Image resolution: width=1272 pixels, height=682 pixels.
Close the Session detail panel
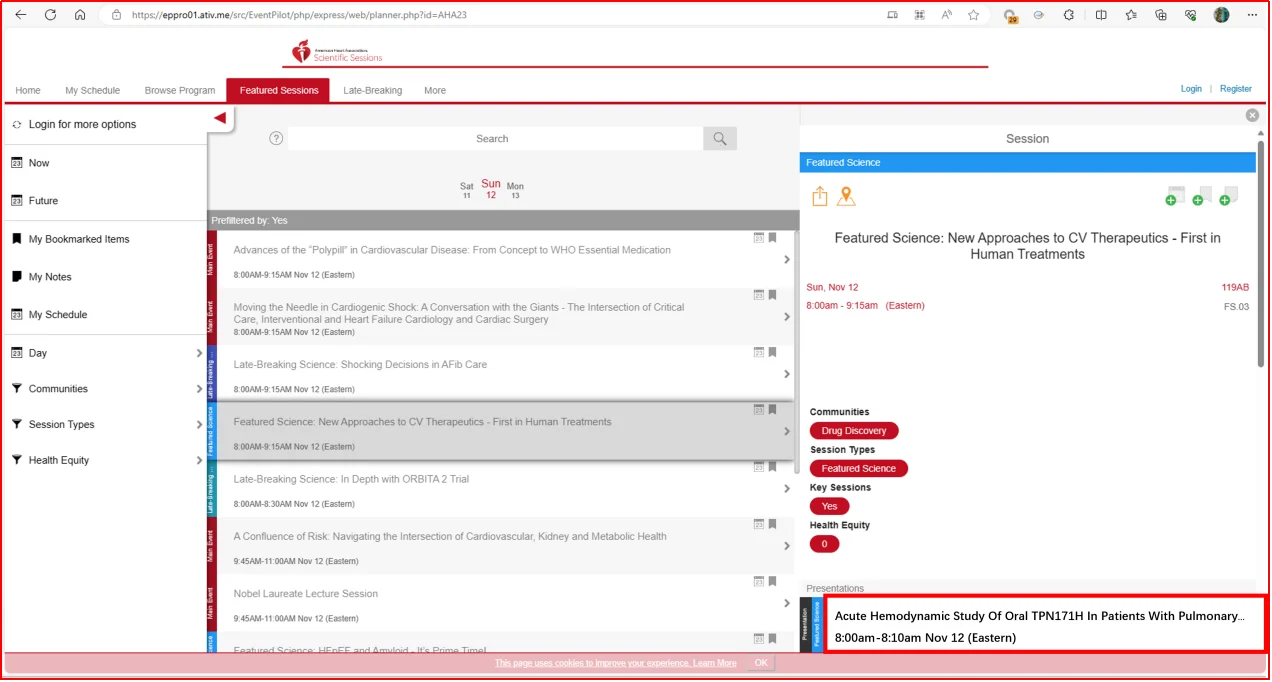(1252, 116)
